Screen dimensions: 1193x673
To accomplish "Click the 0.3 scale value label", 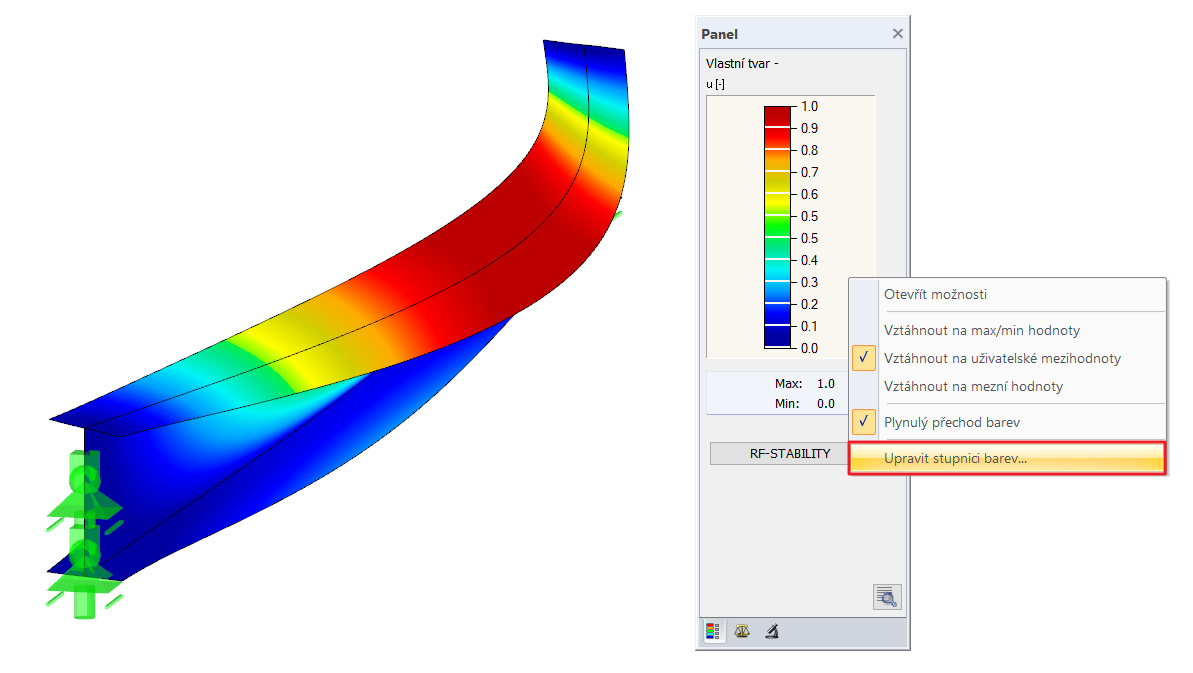I will 810,283.
